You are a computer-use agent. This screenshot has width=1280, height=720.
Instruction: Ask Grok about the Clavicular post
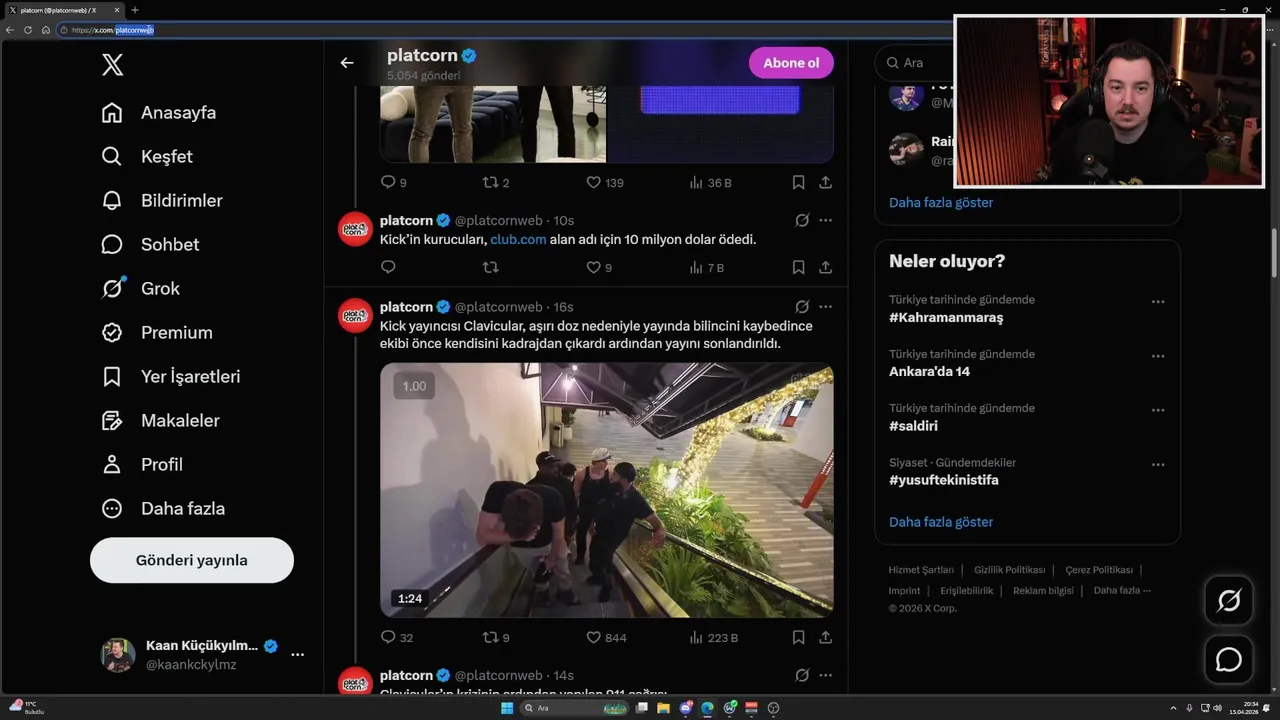click(x=802, y=307)
